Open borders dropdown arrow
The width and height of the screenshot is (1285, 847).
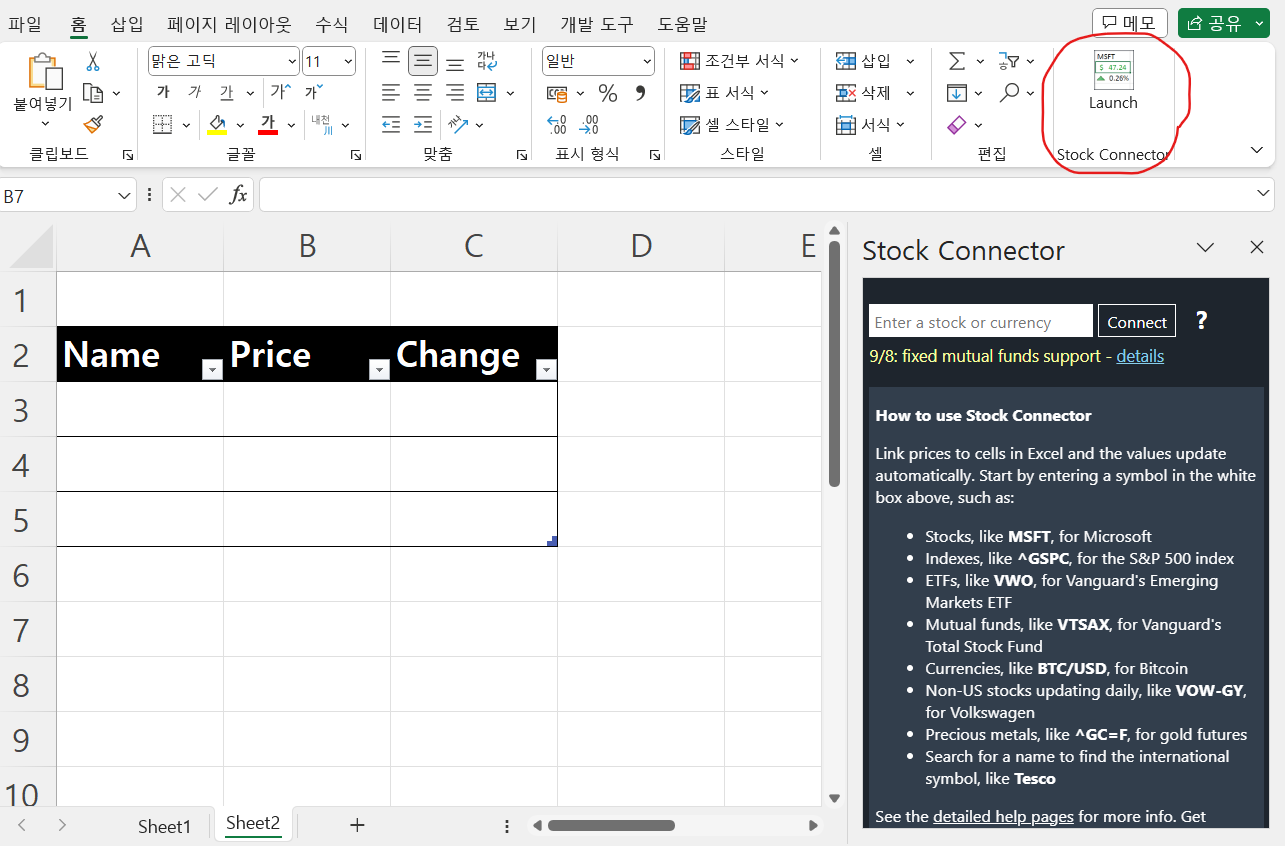tap(186, 125)
